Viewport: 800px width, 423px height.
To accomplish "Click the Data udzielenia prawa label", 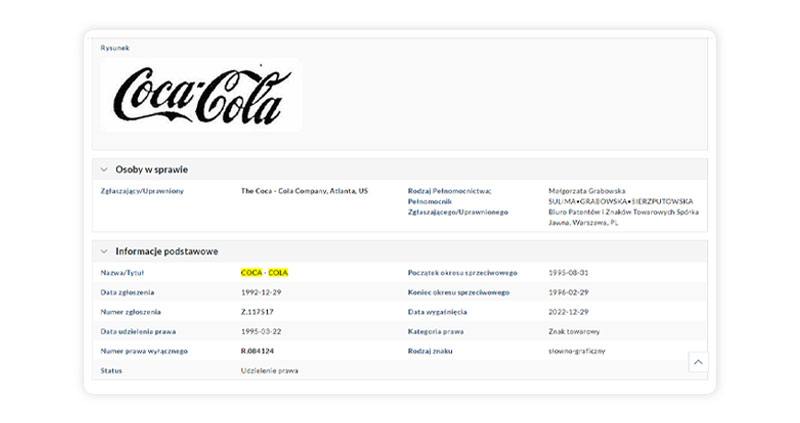I will point(138,332).
